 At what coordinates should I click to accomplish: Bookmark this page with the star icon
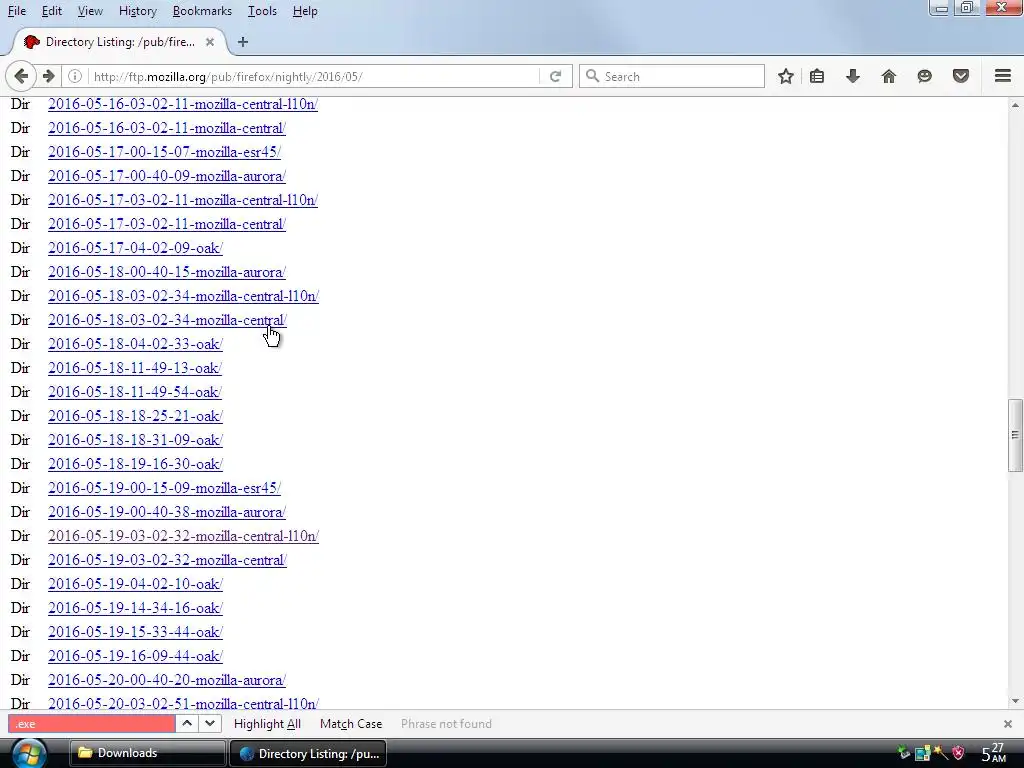[786, 76]
